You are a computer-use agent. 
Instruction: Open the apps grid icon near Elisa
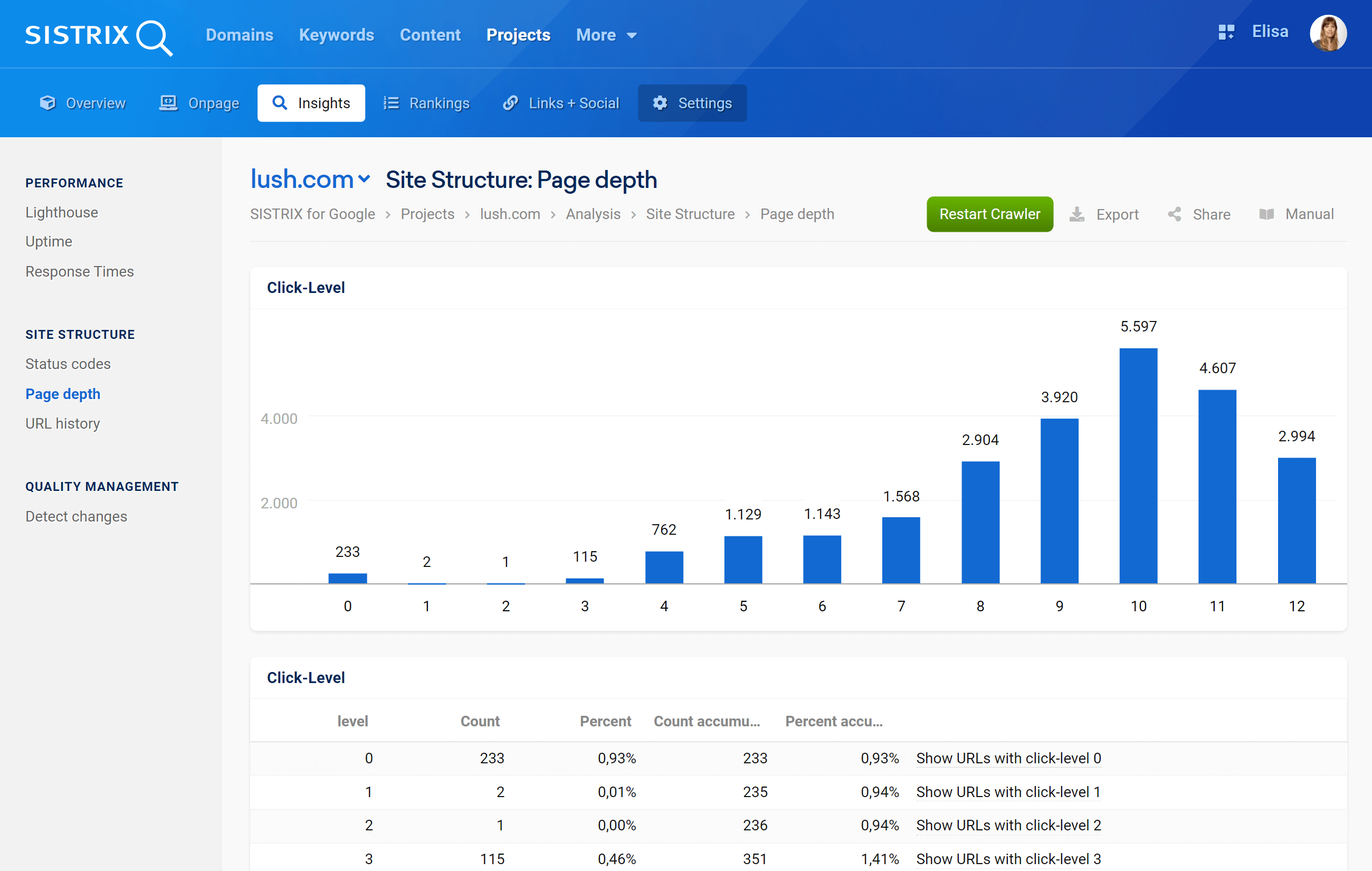click(x=1226, y=32)
